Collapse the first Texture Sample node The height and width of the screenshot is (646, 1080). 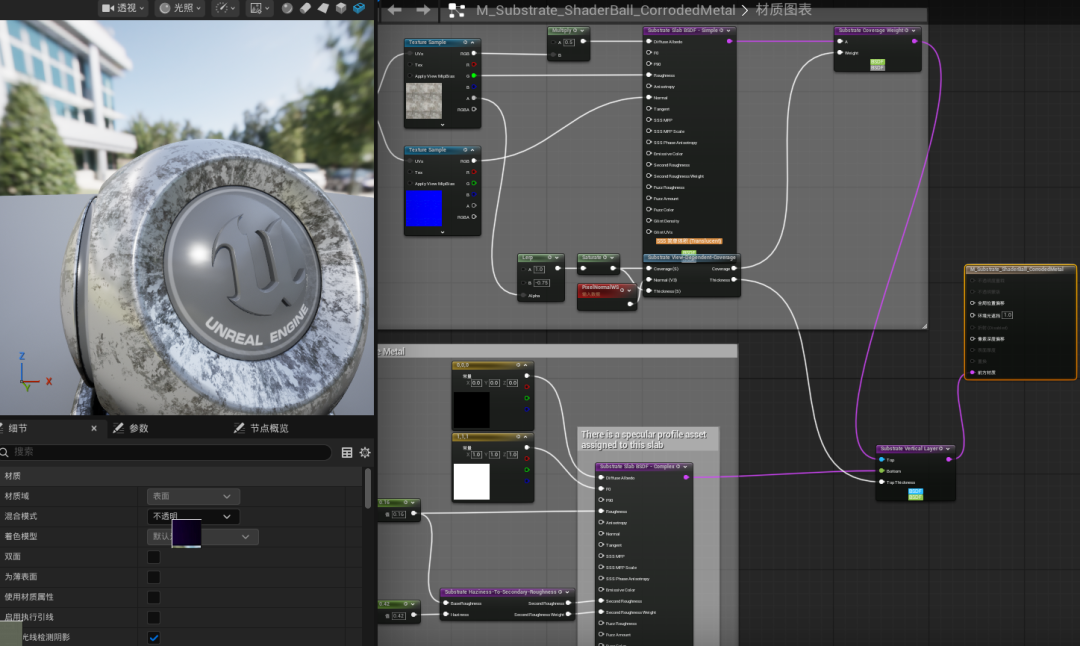(x=472, y=42)
